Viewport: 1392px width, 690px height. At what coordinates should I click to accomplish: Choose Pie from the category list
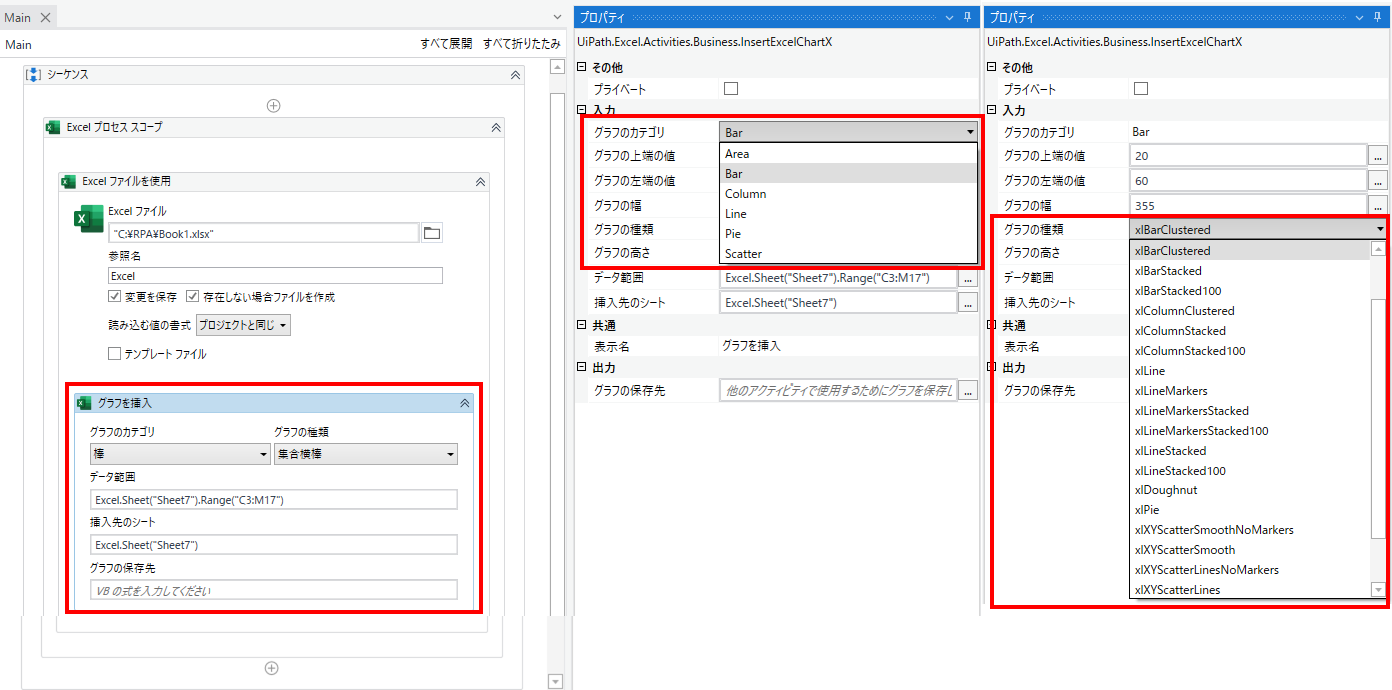pyautogui.click(x=848, y=234)
